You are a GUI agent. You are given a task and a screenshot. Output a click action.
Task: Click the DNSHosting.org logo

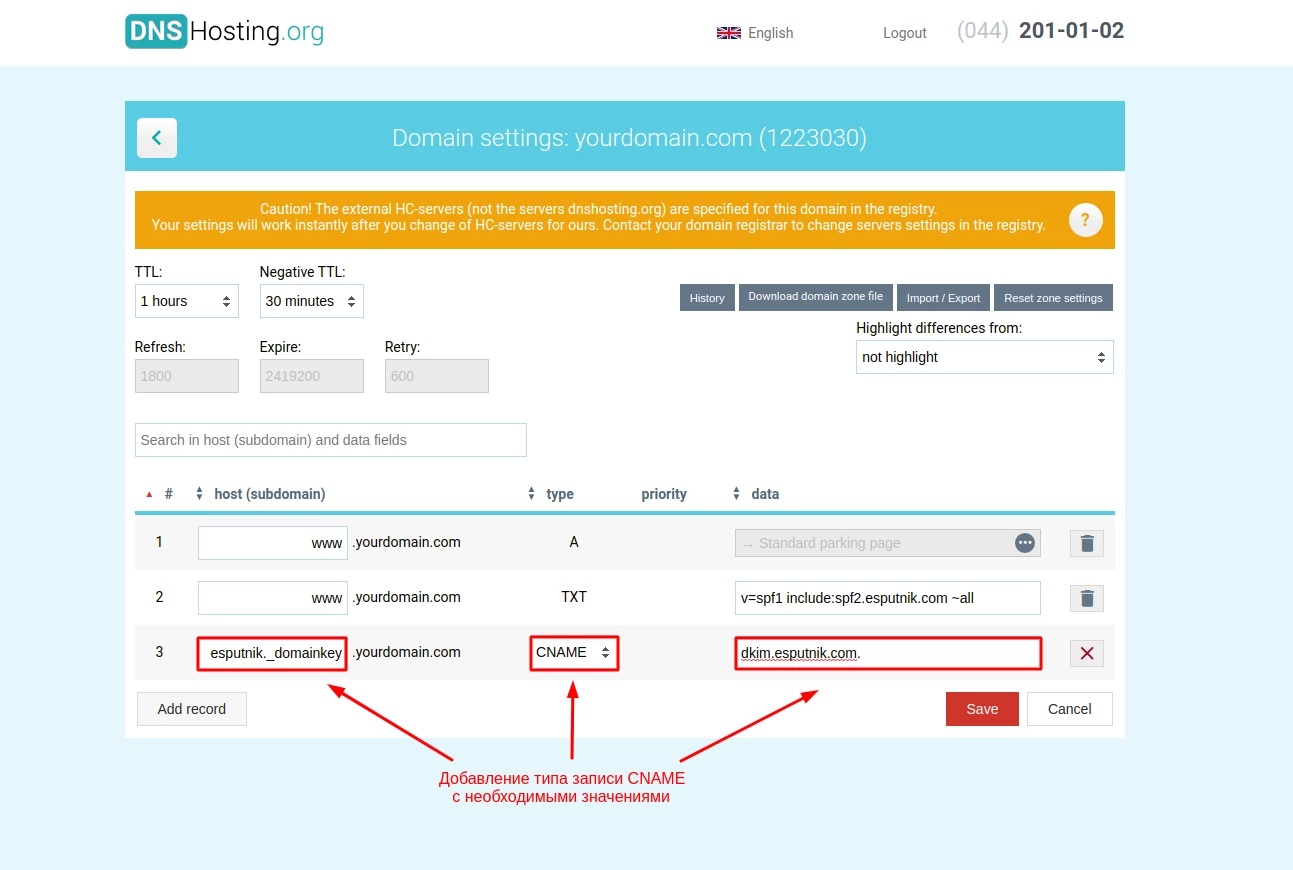pos(224,31)
